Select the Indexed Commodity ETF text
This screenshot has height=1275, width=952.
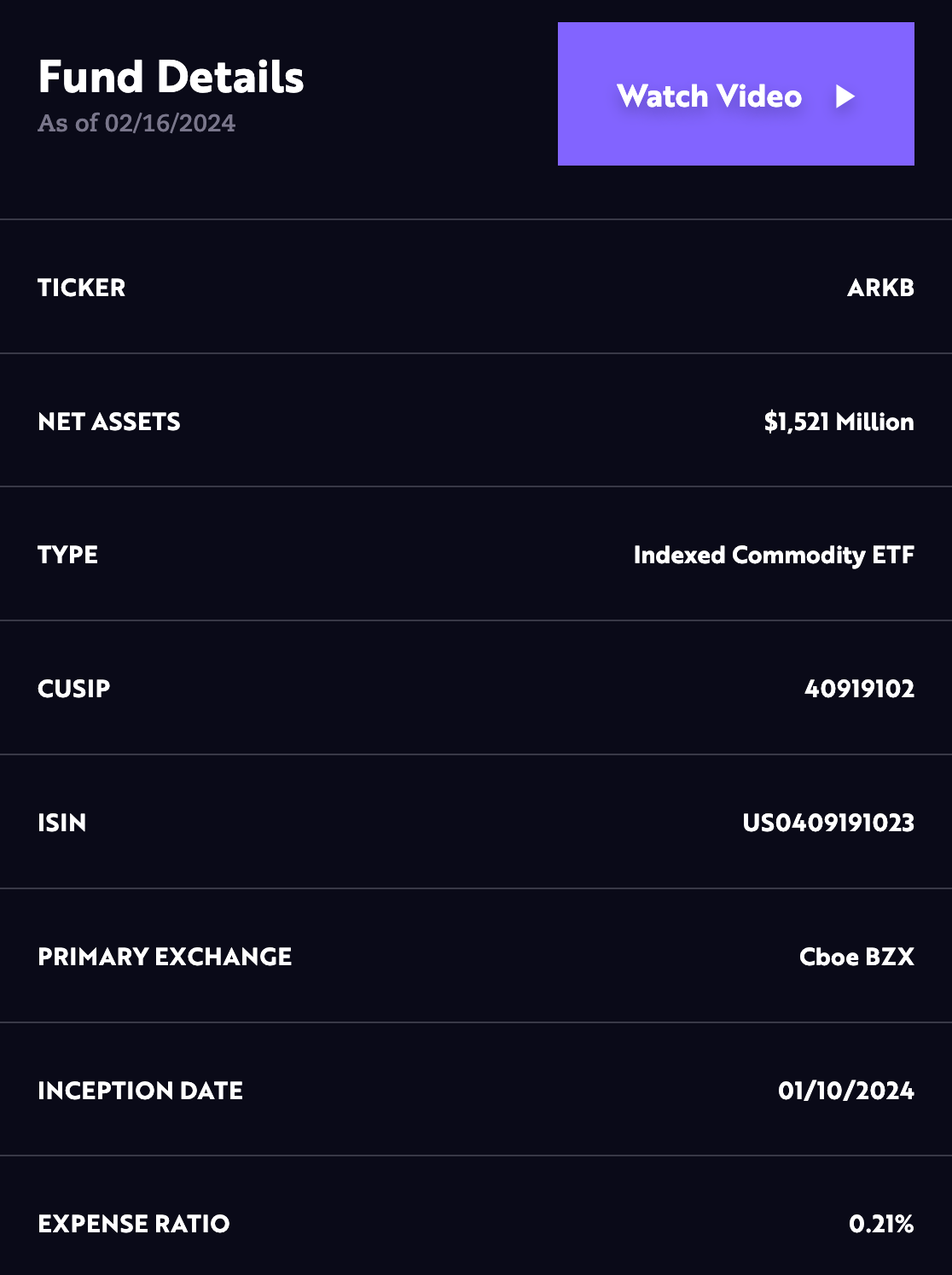774,555
